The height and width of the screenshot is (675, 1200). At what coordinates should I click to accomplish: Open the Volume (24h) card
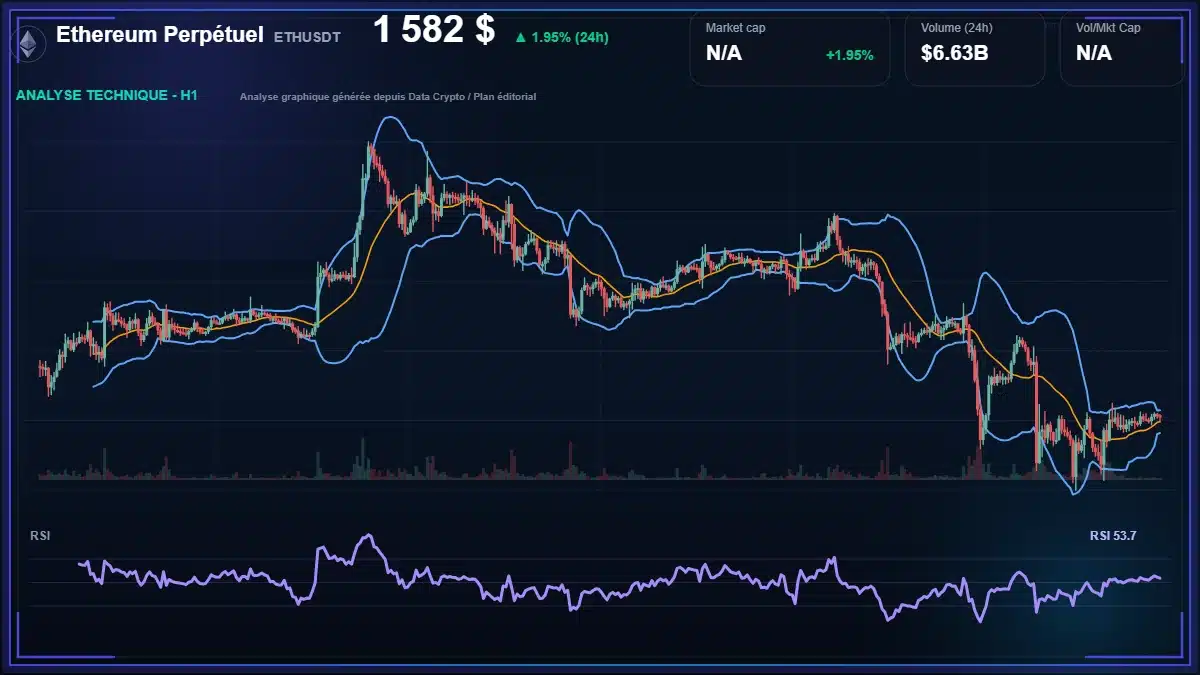click(x=975, y=48)
